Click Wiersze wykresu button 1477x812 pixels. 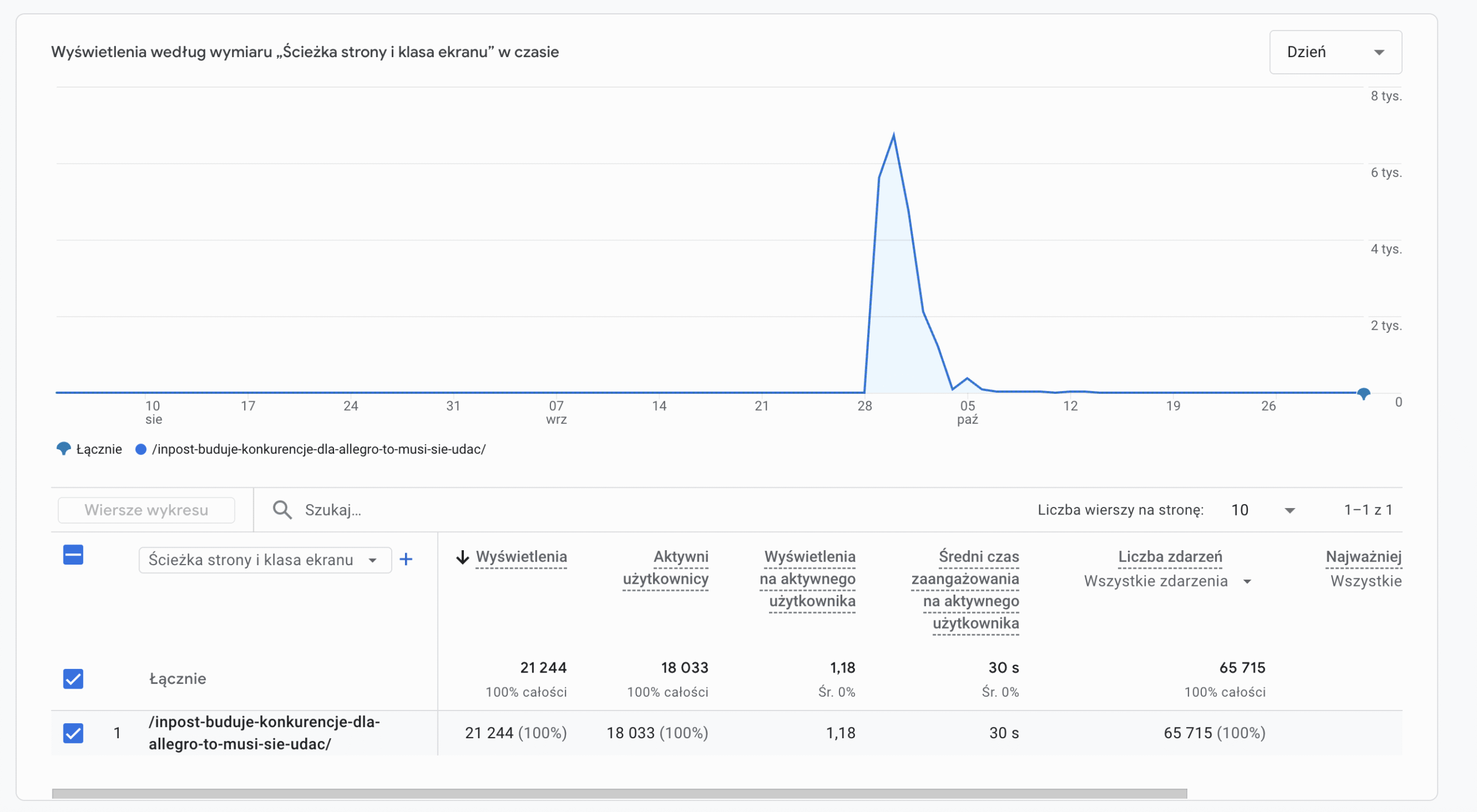tap(146, 510)
